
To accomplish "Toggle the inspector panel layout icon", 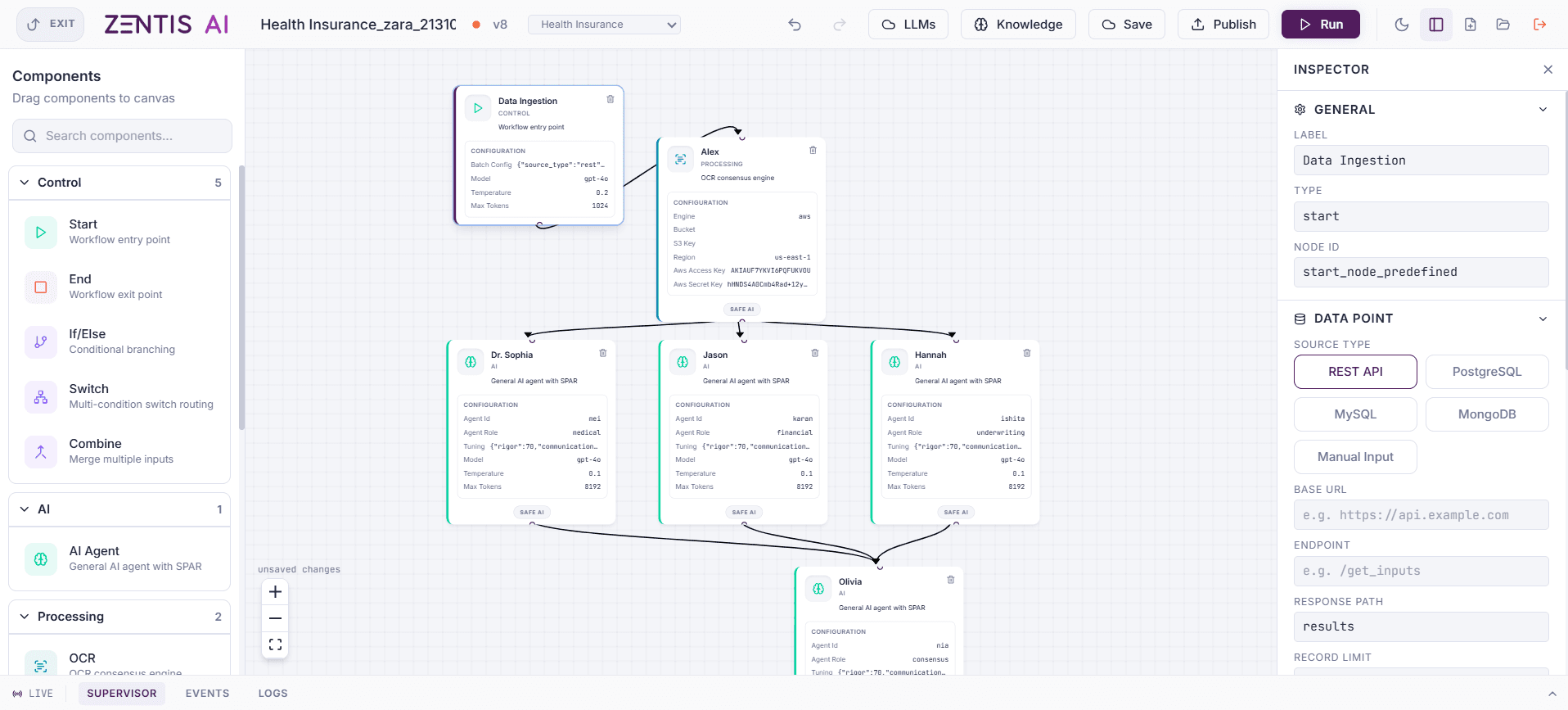I will pyautogui.click(x=1436, y=25).
